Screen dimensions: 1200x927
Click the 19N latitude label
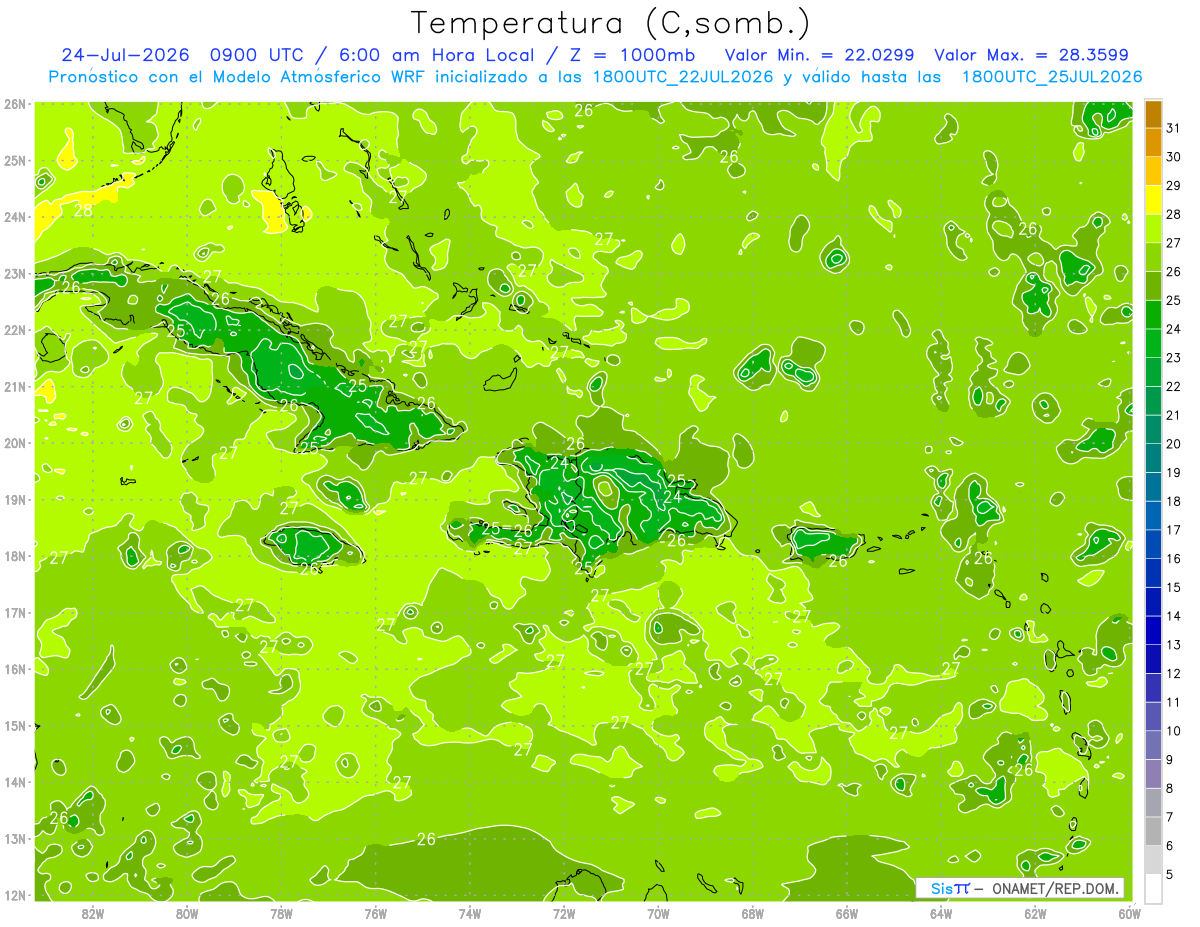(x=14, y=499)
